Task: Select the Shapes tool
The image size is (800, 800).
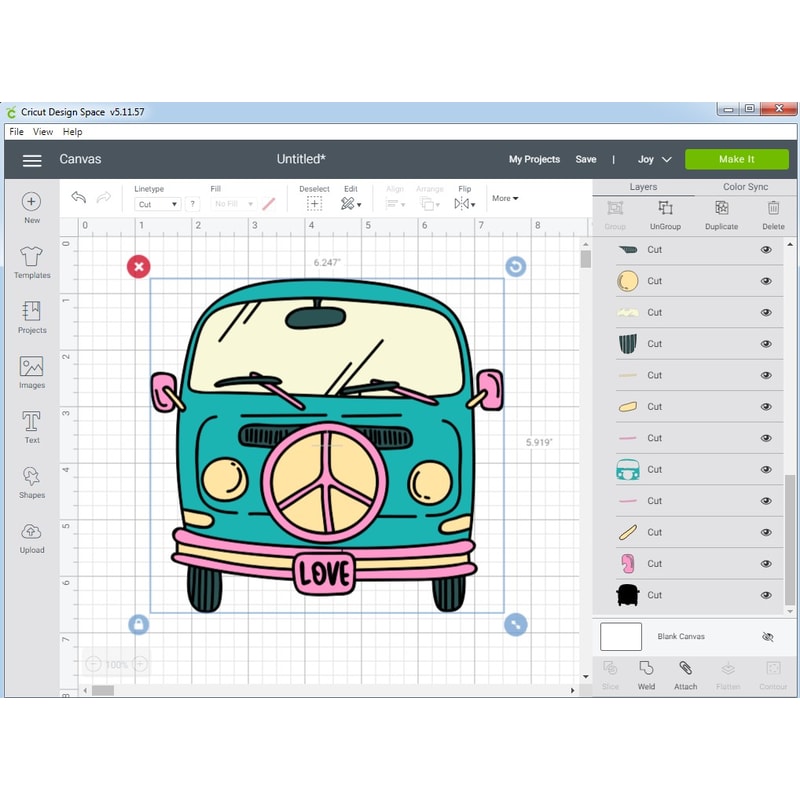Action: coord(32,482)
